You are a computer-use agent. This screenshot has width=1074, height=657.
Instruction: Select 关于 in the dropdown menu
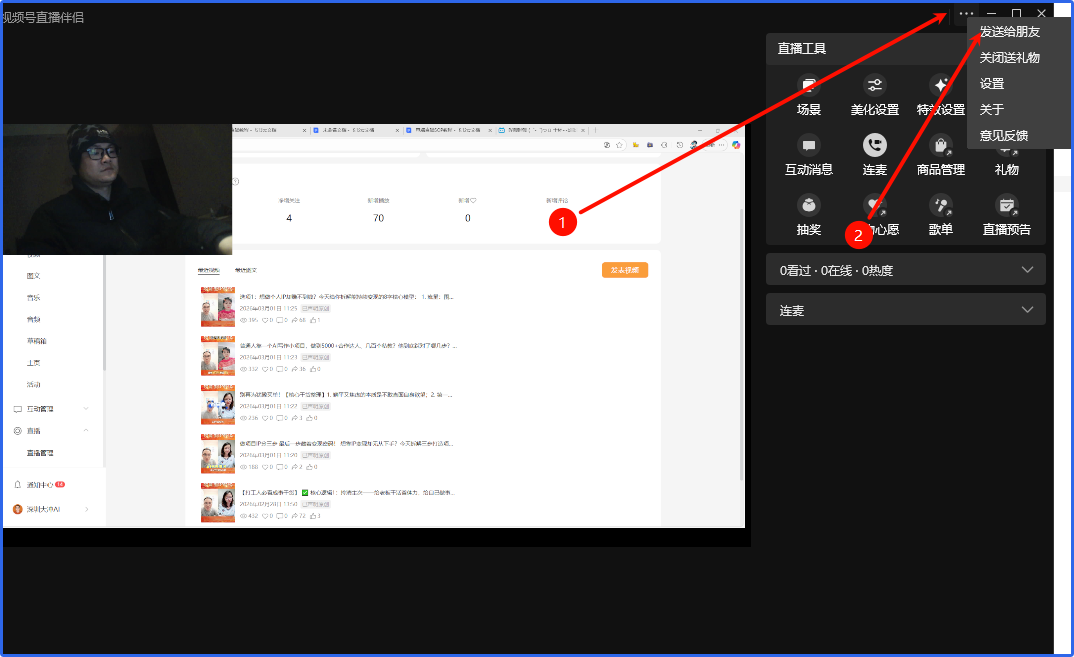[x=991, y=110]
